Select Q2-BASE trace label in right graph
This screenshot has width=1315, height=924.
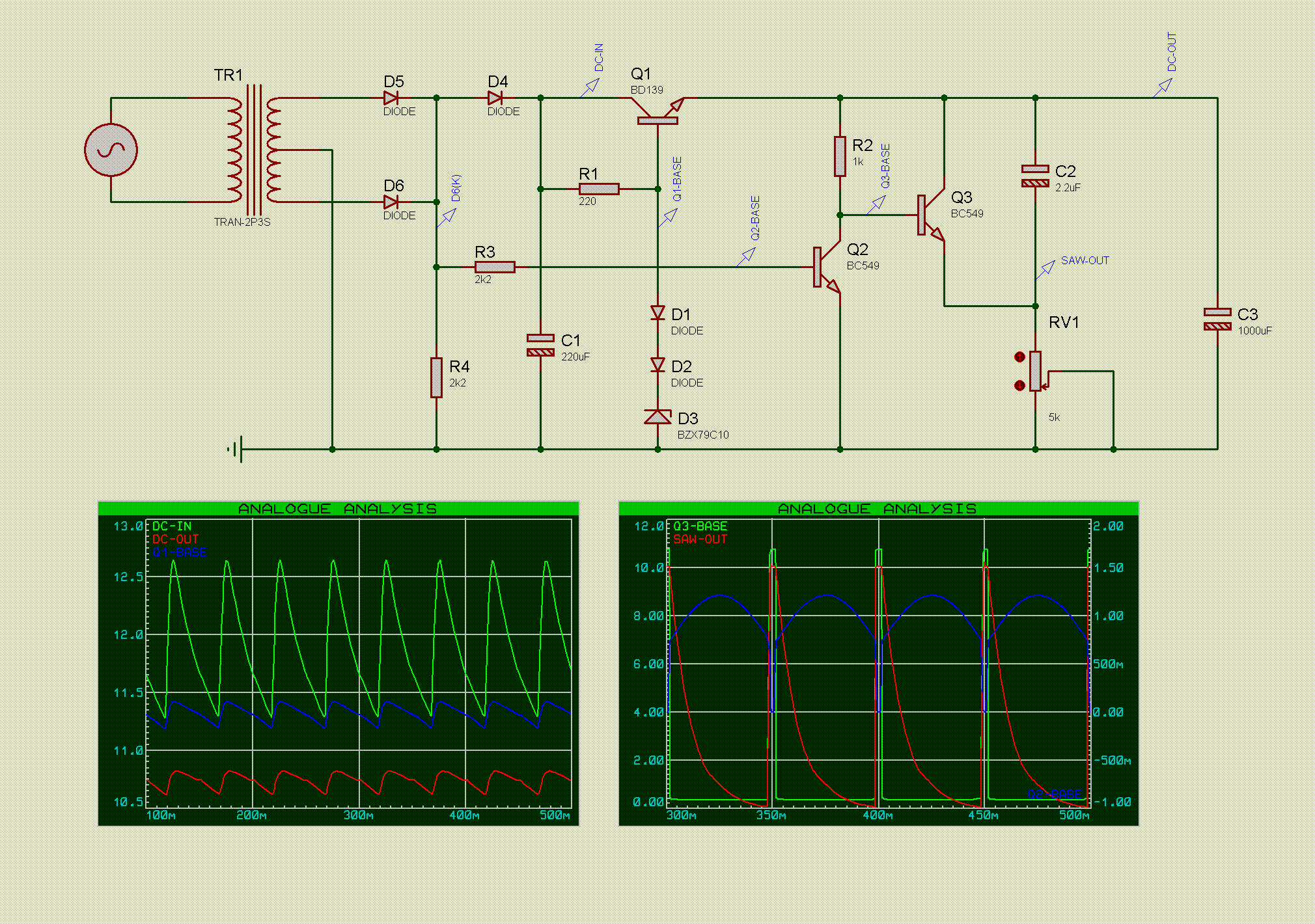click(x=1055, y=794)
